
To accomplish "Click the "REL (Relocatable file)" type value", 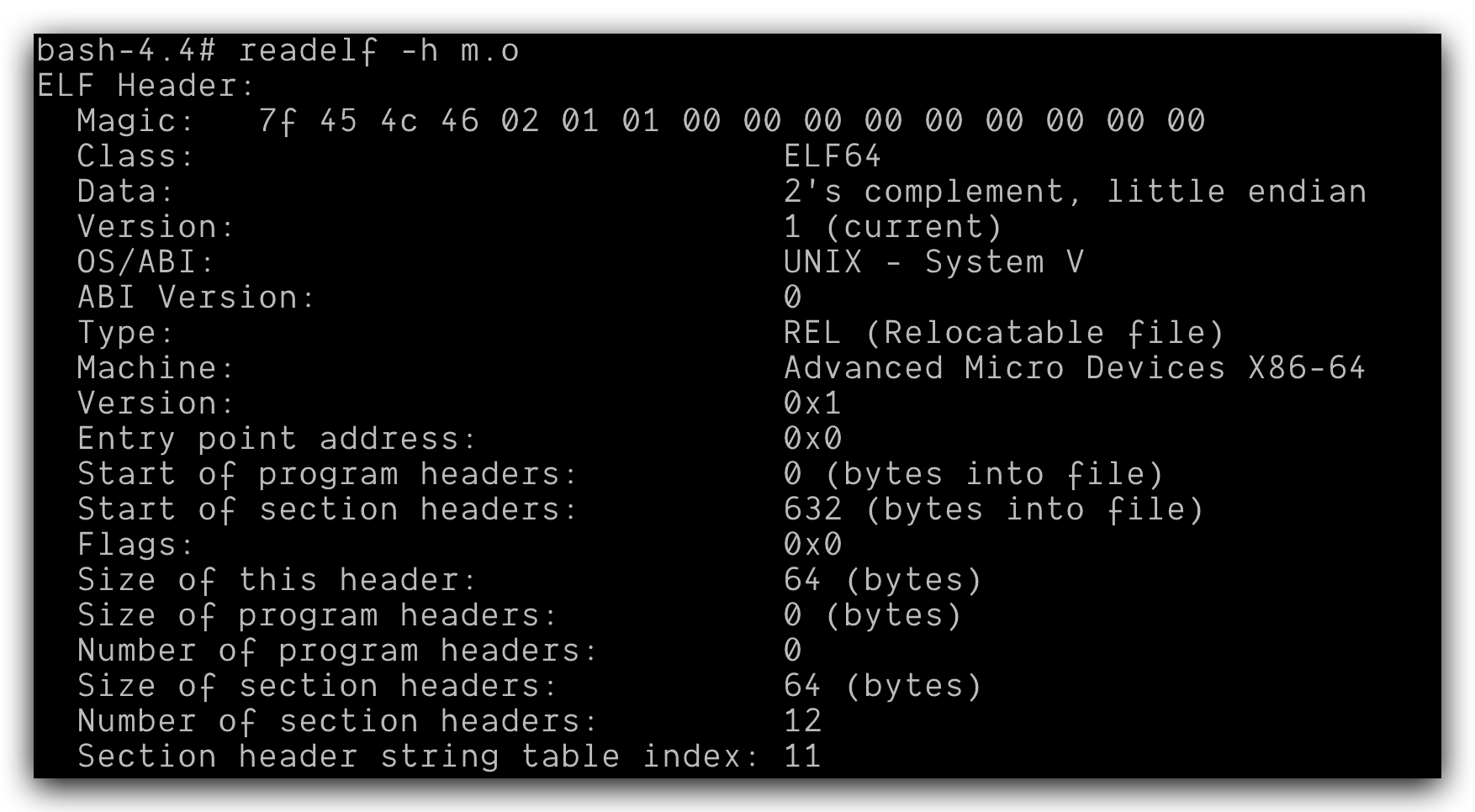I will (x=1004, y=333).
